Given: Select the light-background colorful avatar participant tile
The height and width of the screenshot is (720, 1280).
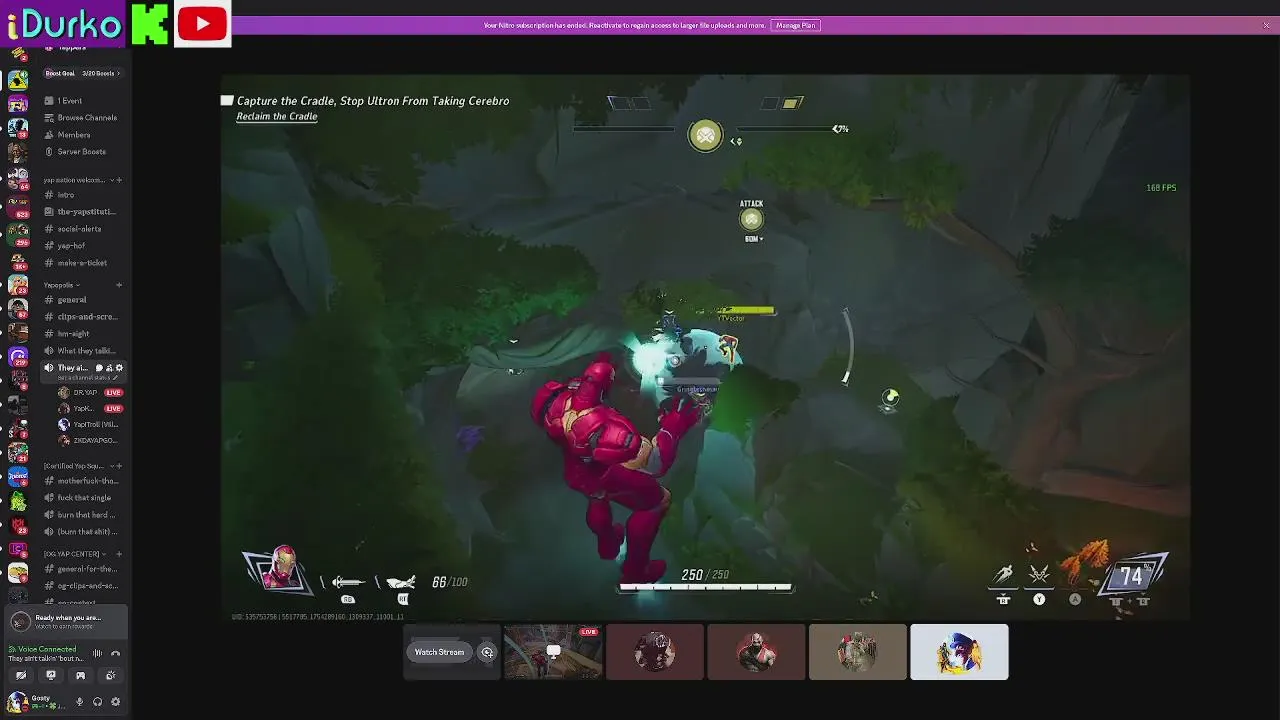Looking at the screenshot, I should click(959, 652).
